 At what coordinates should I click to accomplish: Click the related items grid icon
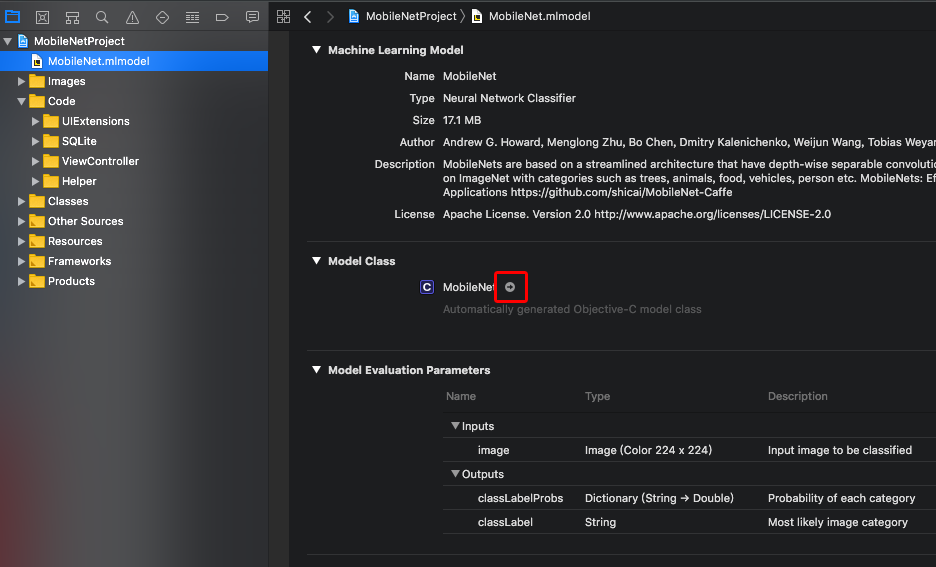pyautogui.click(x=284, y=17)
